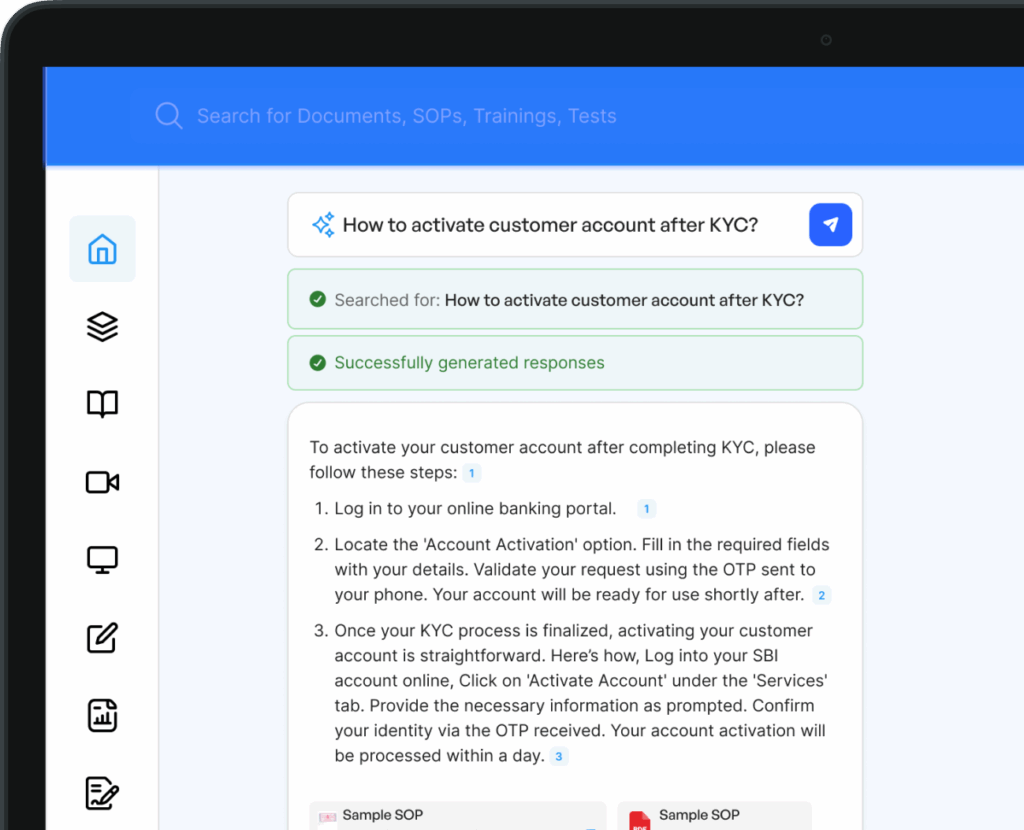Open the pencil-in-square edit sidebar icon
This screenshot has width=1024, height=830.
[x=102, y=637]
